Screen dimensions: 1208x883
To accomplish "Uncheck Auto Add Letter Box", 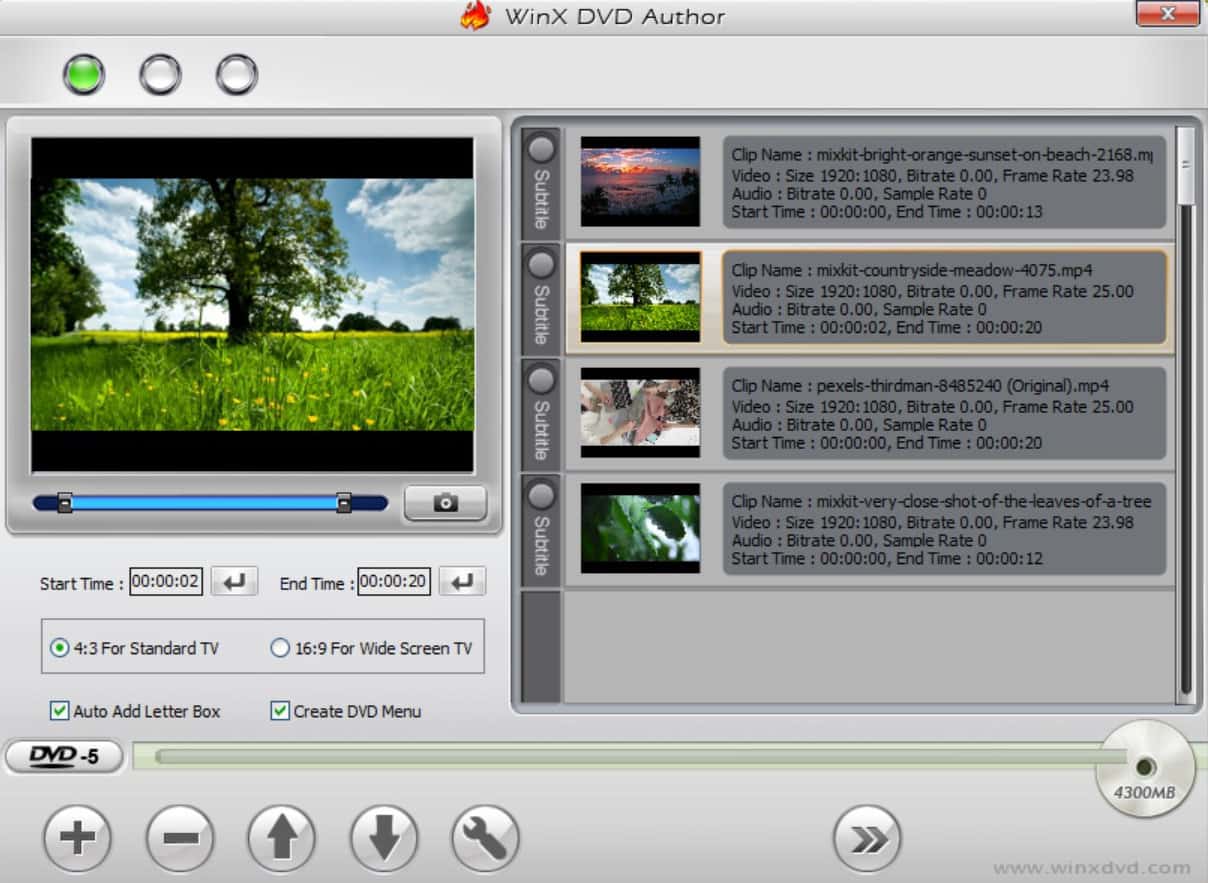I will (x=61, y=711).
